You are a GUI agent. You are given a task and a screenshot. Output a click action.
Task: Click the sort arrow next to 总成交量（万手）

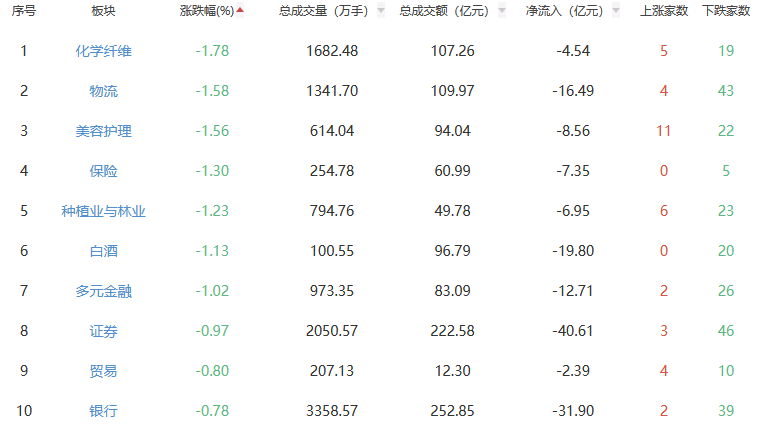[380, 11]
